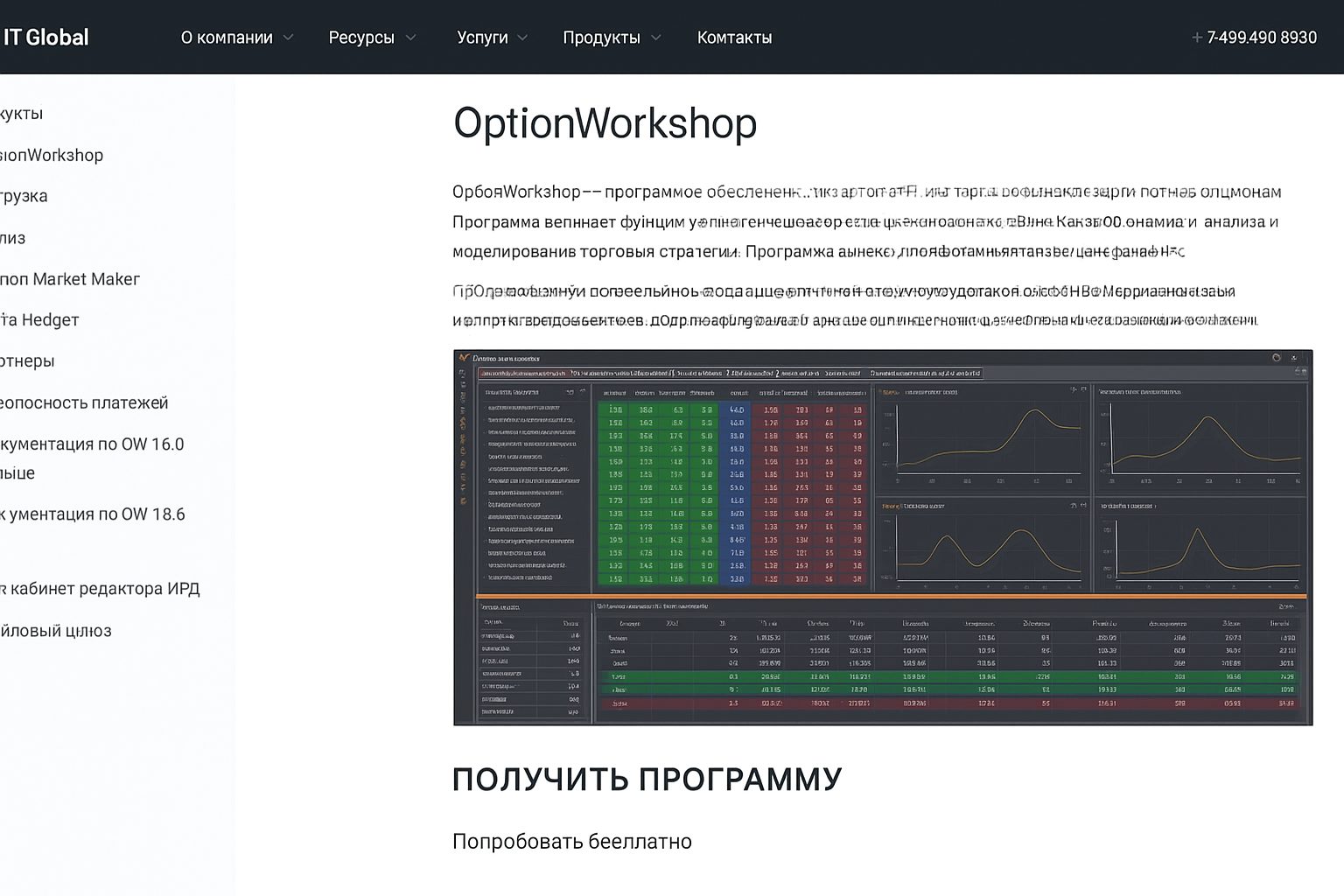Screen dimensions: 1344x896
Task: Select OptionWorkshop in the left sidebar
Action: [x=52, y=156]
